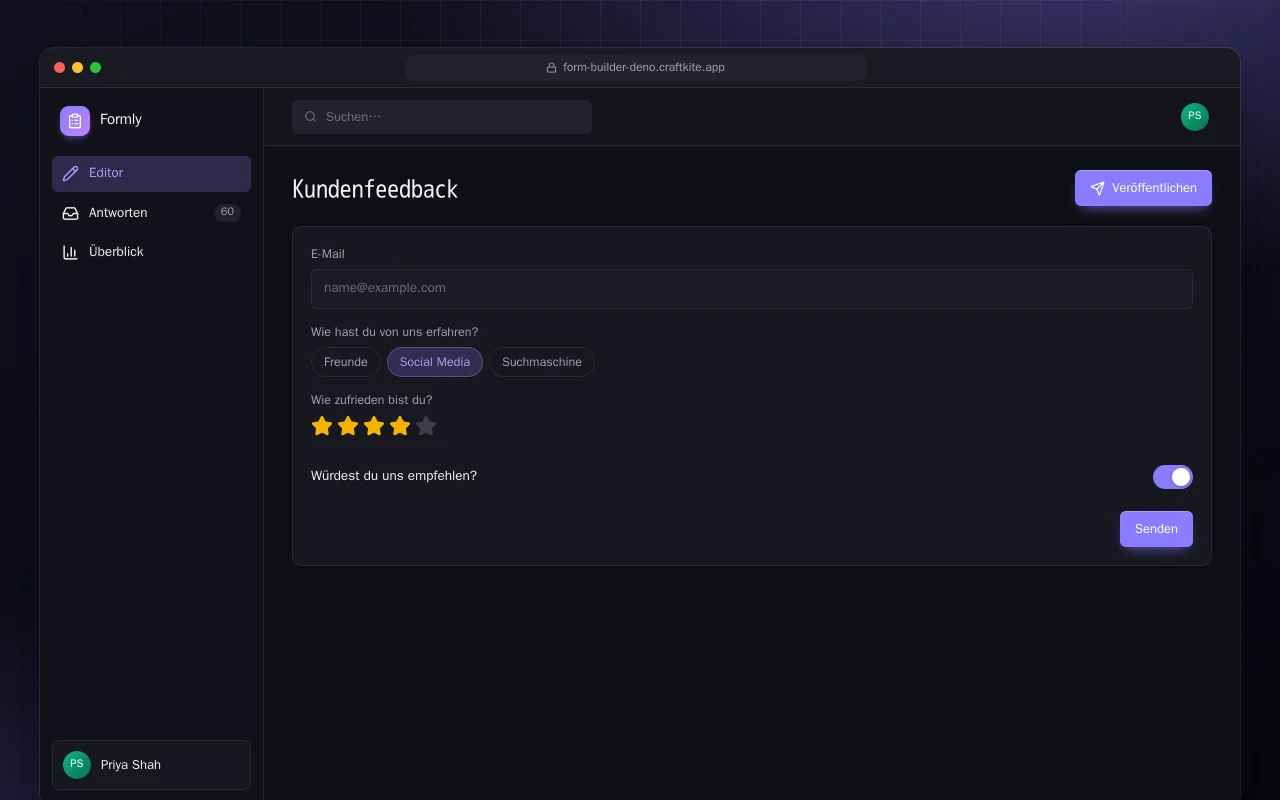Maximize the window with the green button

tap(96, 68)
